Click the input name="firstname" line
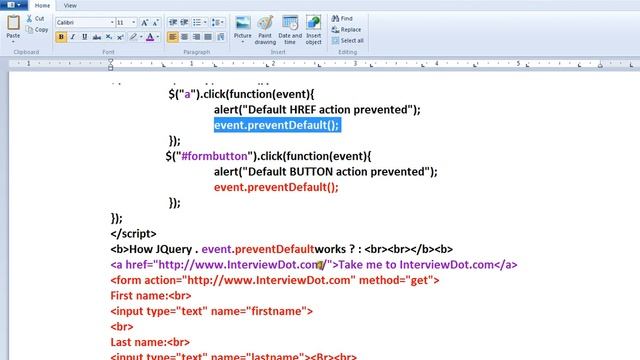This screenshot has height=360, width=640. point(211,311)
